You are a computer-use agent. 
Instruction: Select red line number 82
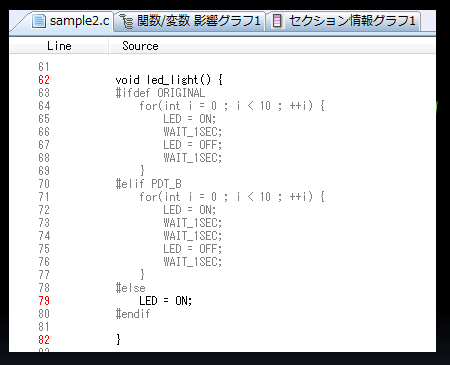(x=44, y=340)
